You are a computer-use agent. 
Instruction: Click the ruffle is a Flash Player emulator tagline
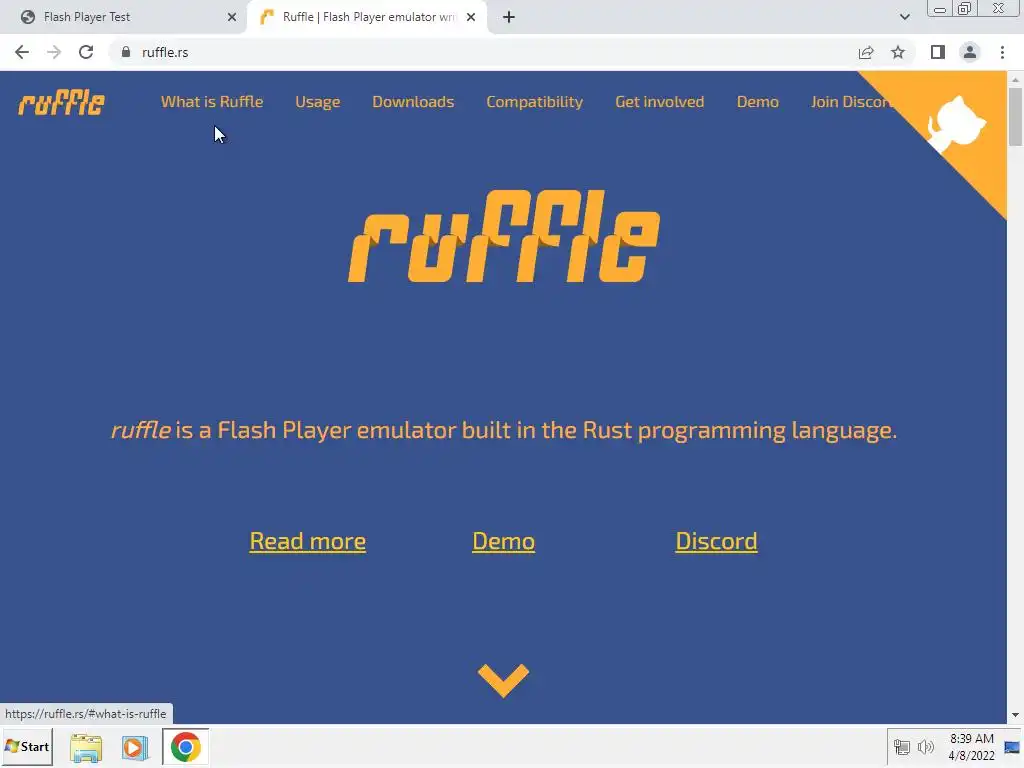(x=504, y=430)
